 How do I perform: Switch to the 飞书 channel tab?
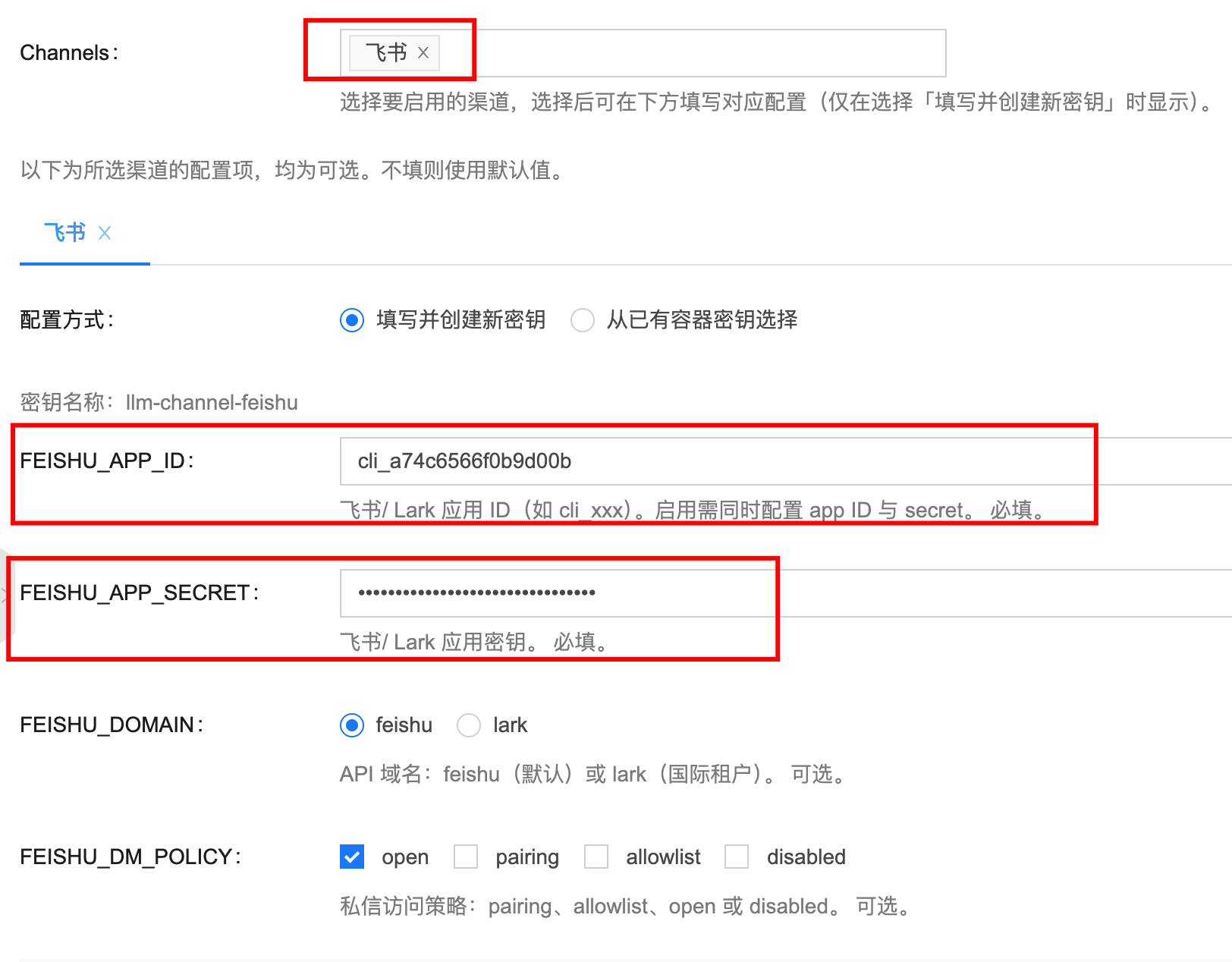[65, 232]
